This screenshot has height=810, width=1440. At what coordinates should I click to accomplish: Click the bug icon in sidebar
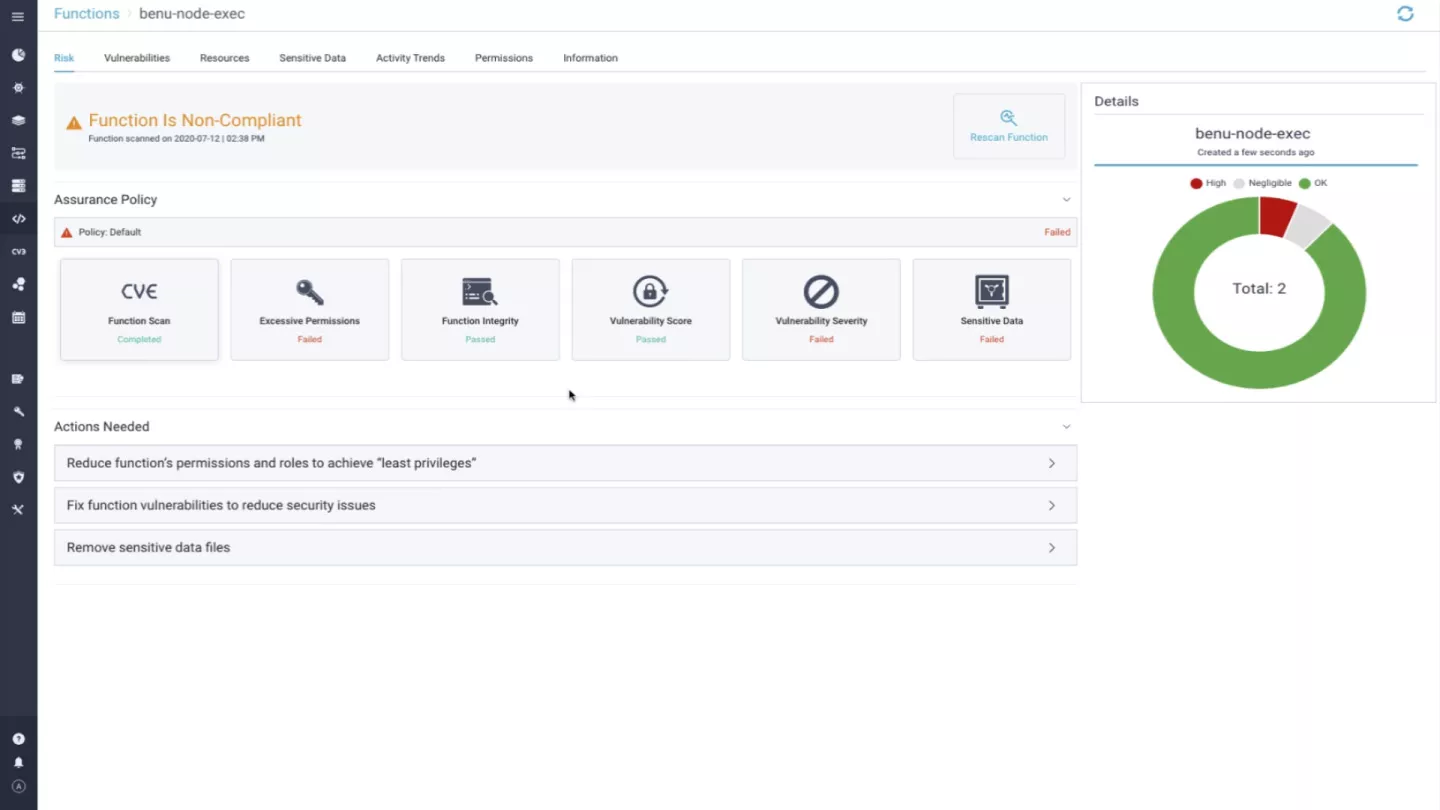click(x=18, y=88)
